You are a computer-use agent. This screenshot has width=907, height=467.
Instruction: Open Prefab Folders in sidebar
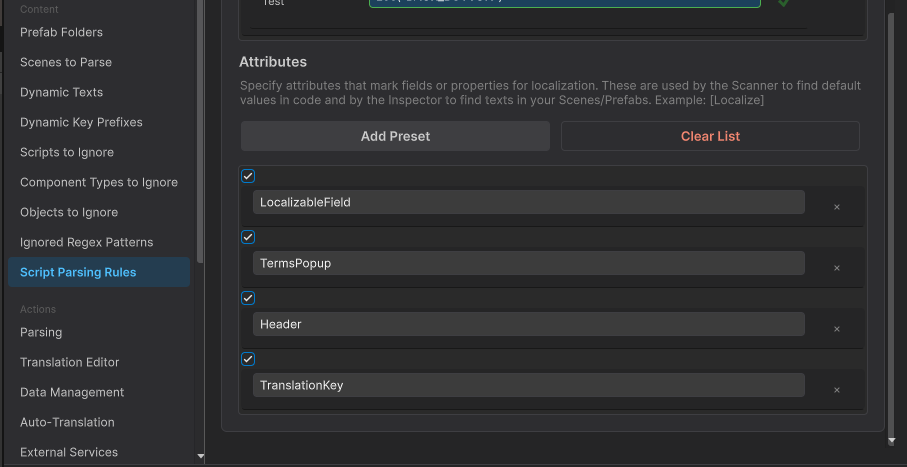point(61,32)
